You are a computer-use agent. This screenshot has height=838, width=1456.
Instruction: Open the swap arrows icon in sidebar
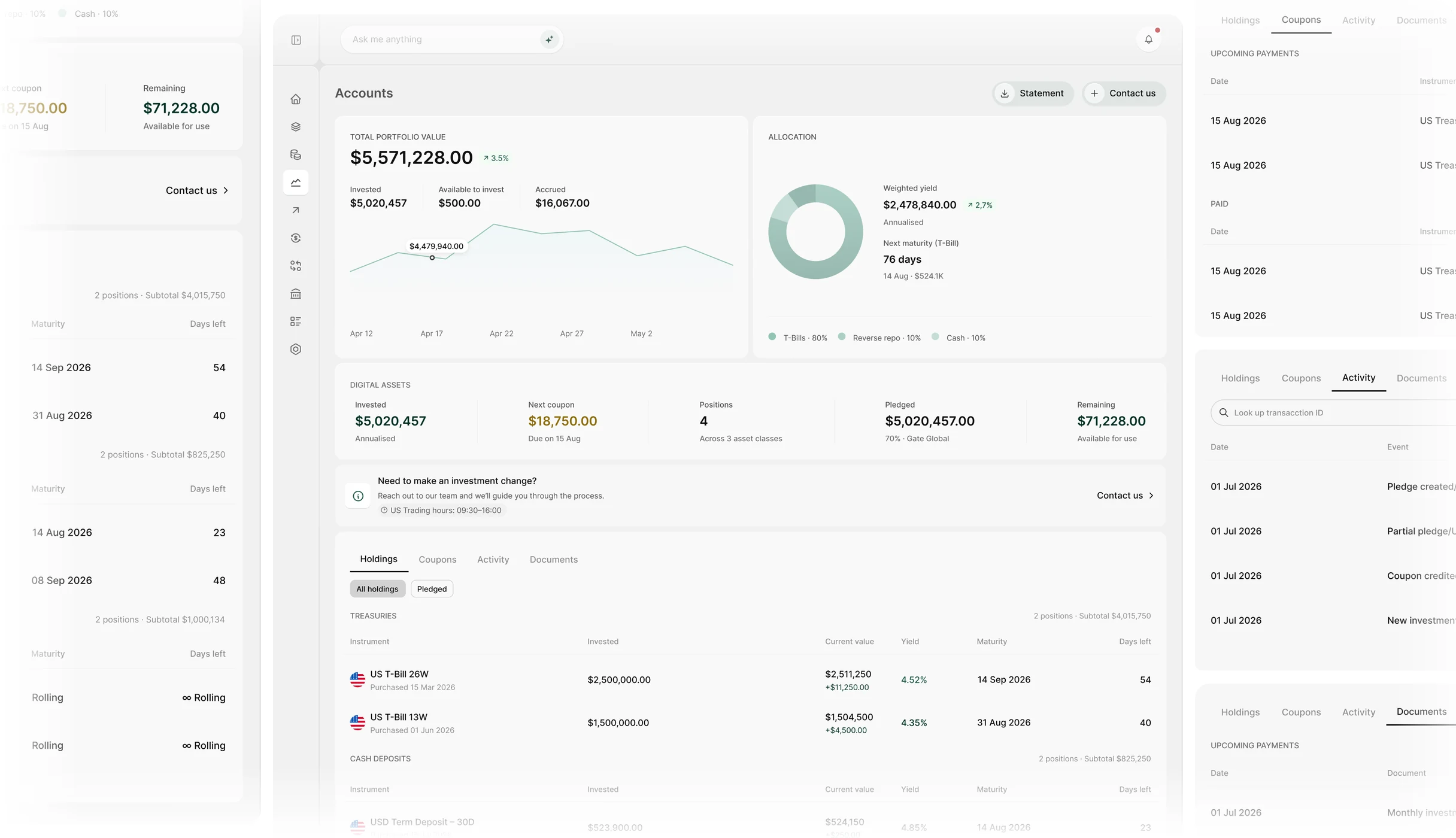click(x=296, y=266)
